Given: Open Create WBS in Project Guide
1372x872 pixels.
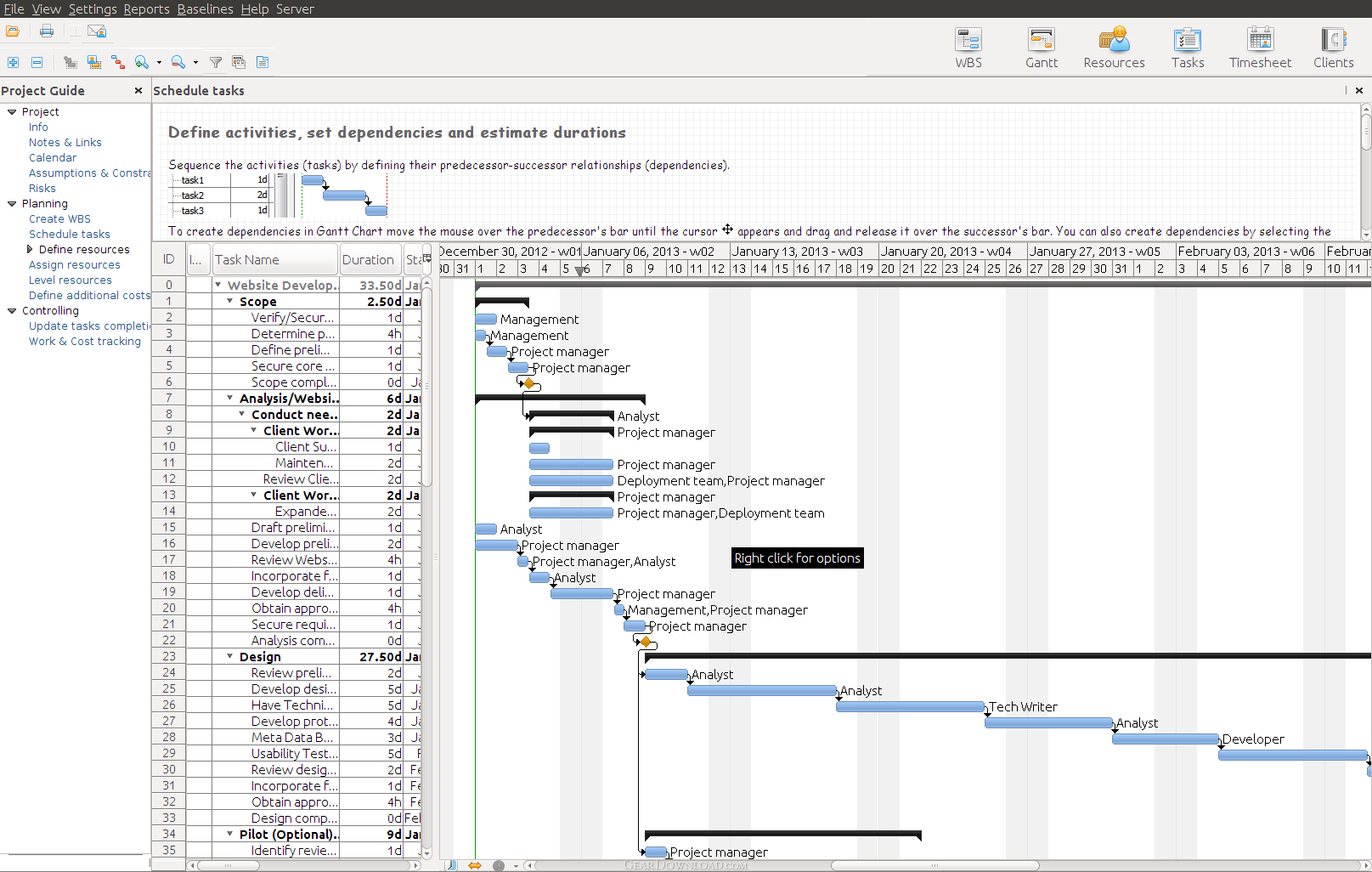Looking at the screenshot, I should tap(59, 218).
